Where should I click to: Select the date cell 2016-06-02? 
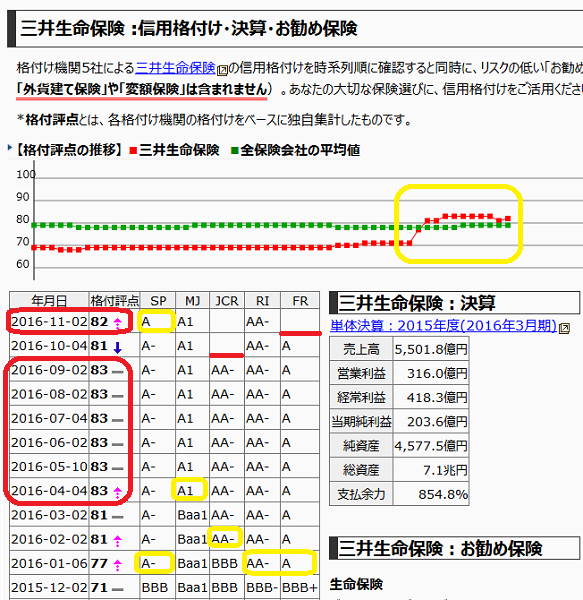pos(49,443)
